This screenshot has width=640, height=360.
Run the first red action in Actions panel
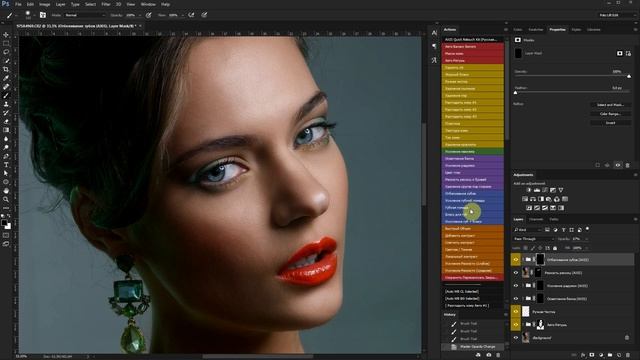coord(473,47)
